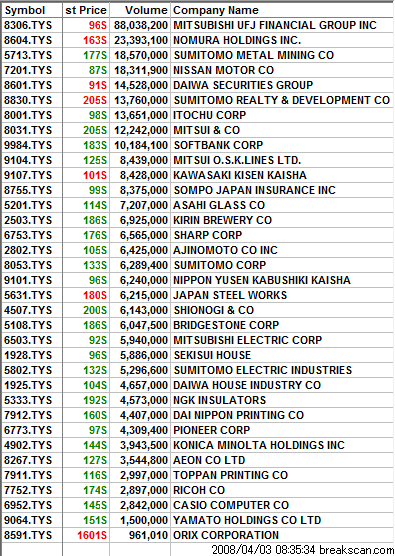Image resolution: width=395 pixels, height=556 pixels.
Task: Select the RICOH CO row
Action: pyautogui.click(x=198, y=490)
